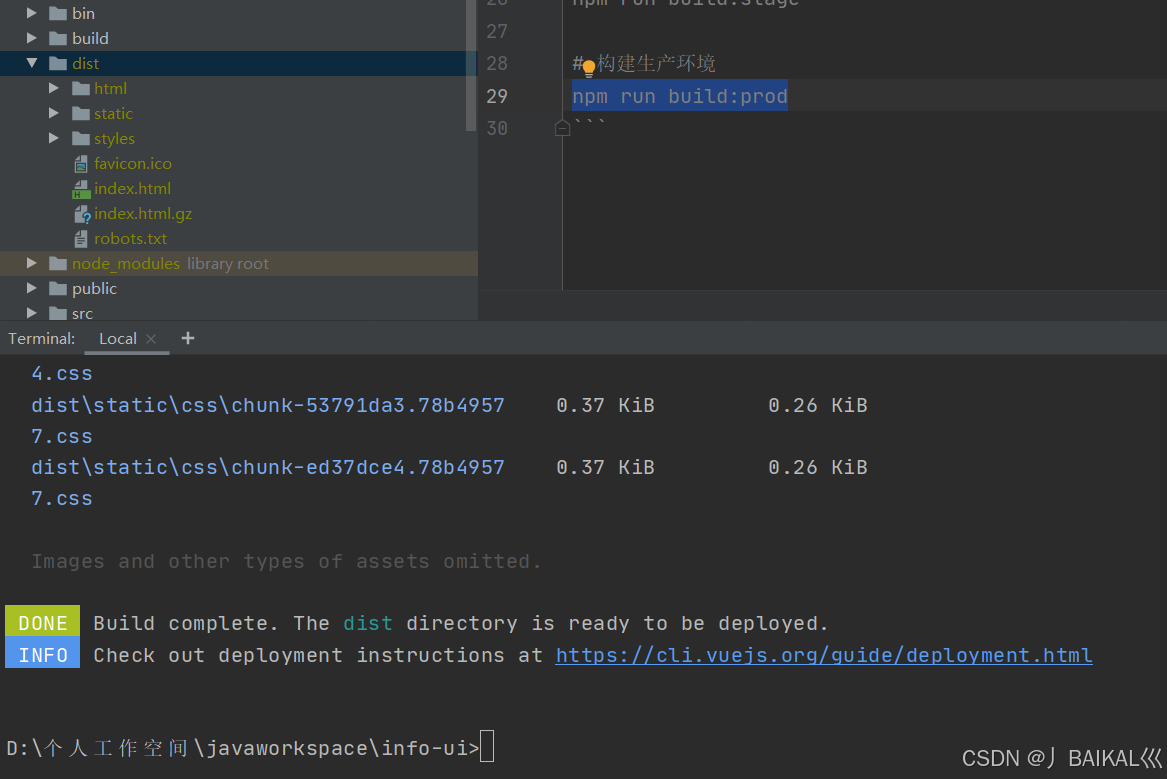Image resolution: width=1167 pixels, height=779 pixels.
Task: Select robots.txt in the project tree
Action: (x=130, y=239)
